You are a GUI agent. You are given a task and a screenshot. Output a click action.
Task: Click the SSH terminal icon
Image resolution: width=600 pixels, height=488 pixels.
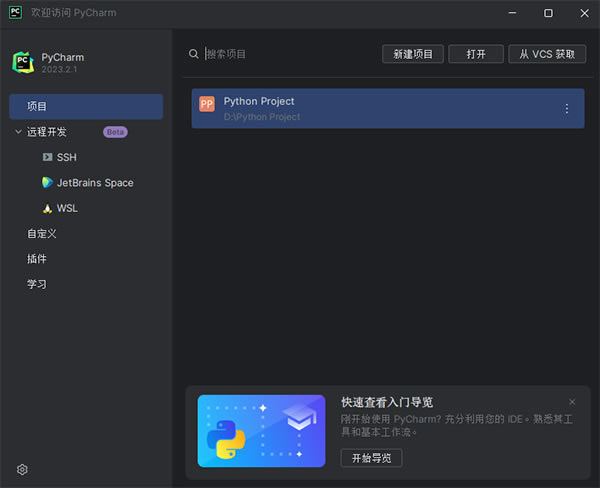coord(47,157)
